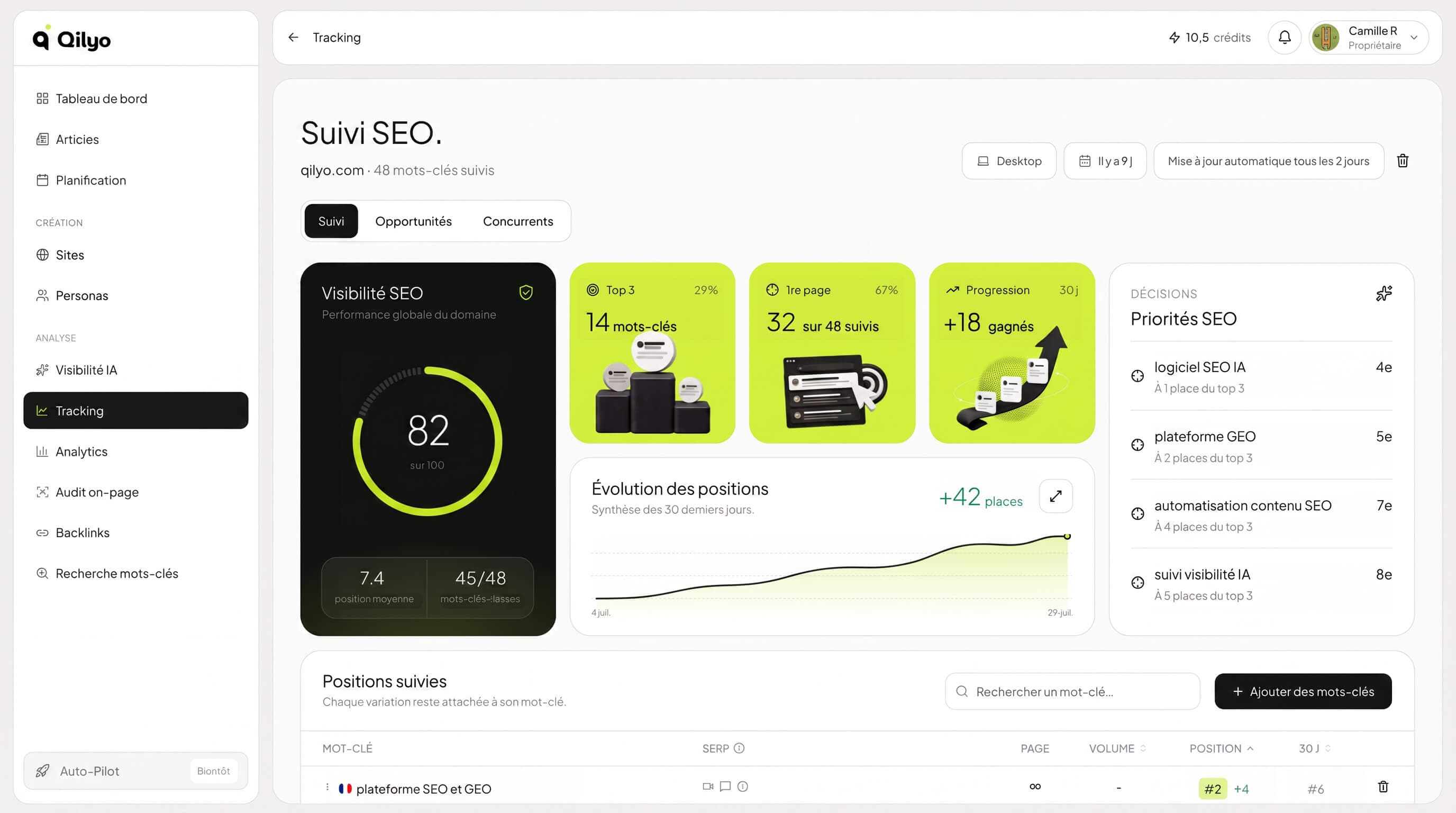Click the Progression trending-up icon
Viewport: 1456px width, 813px height.
(x=952, y=290)
